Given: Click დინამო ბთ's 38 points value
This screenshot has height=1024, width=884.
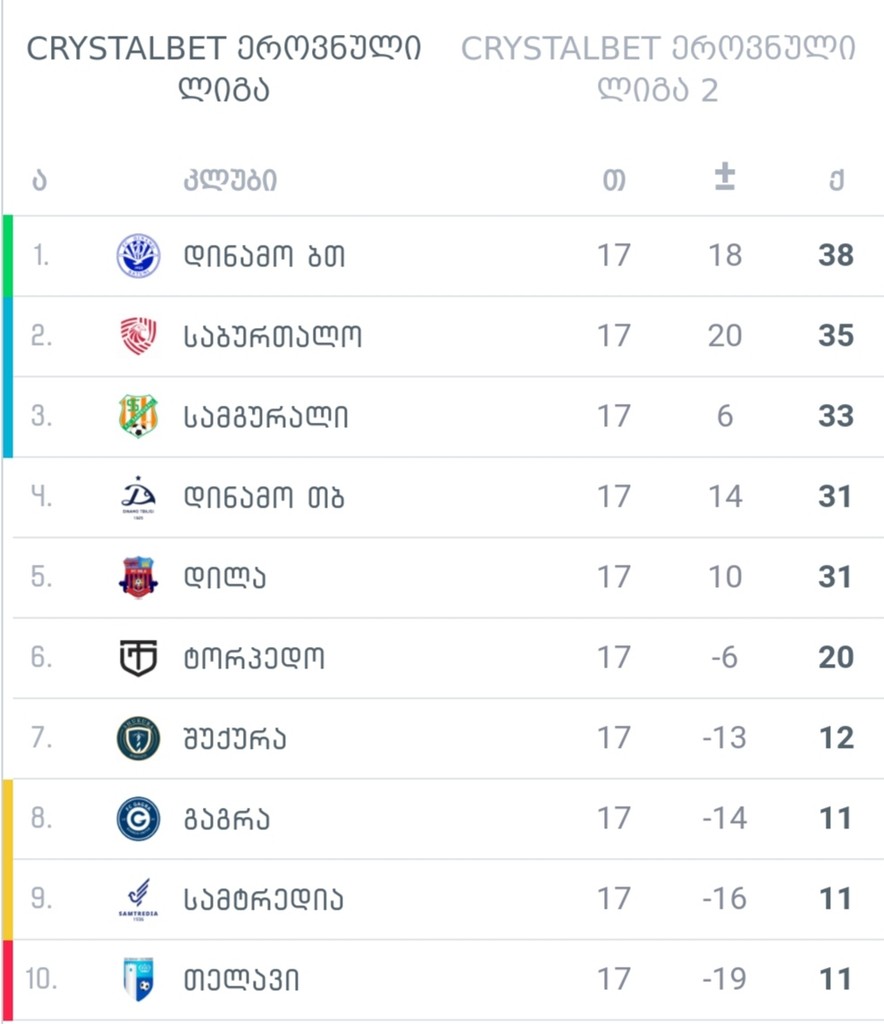Looking at the screenshot, I should (835, 256).
